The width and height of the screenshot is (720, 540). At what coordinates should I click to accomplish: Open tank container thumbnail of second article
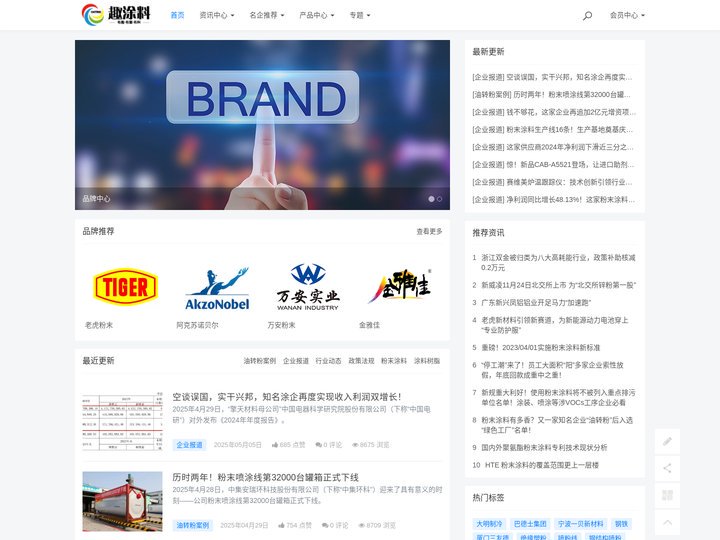point(123,501)
